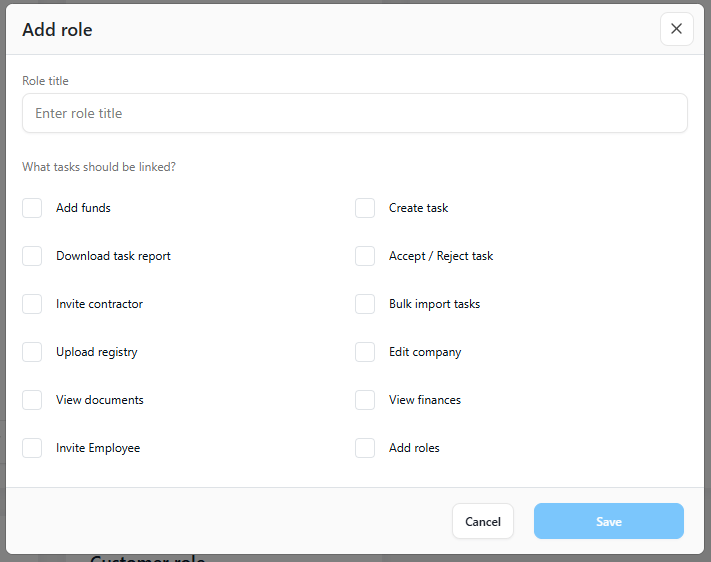Click the Role title field label
The width and height of the screenshot is (711, 562).
(45, 81)
